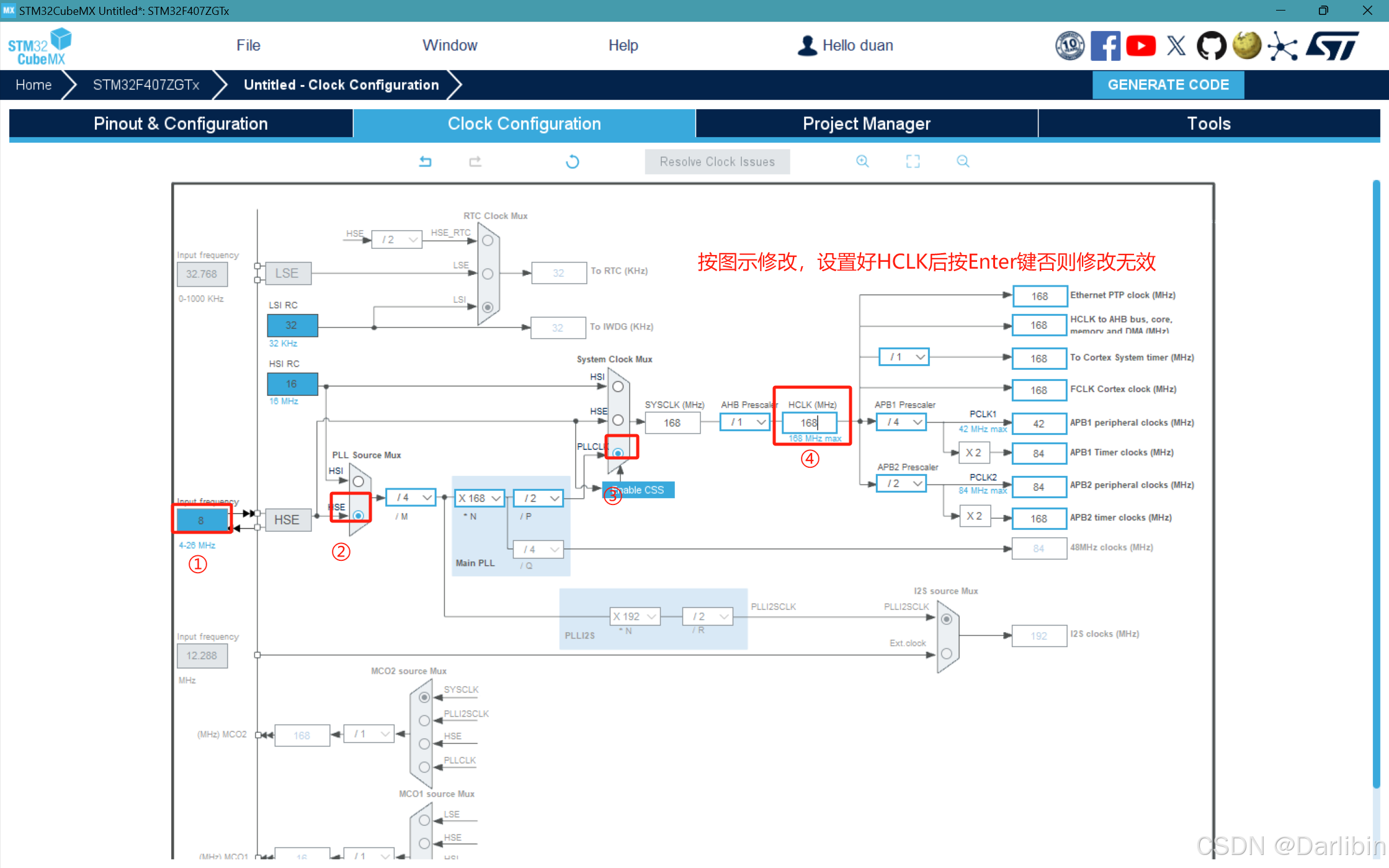Switch to the Project Manager tab
This screenshot has width=1389, height=868.
click(x=866, y=123)
